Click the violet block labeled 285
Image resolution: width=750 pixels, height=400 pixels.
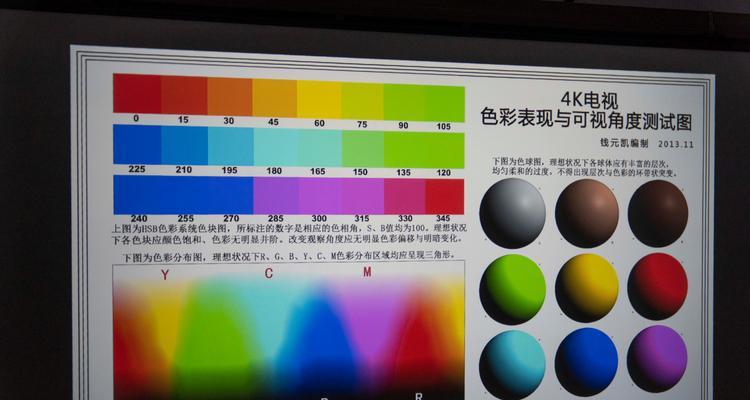[276, 196]
